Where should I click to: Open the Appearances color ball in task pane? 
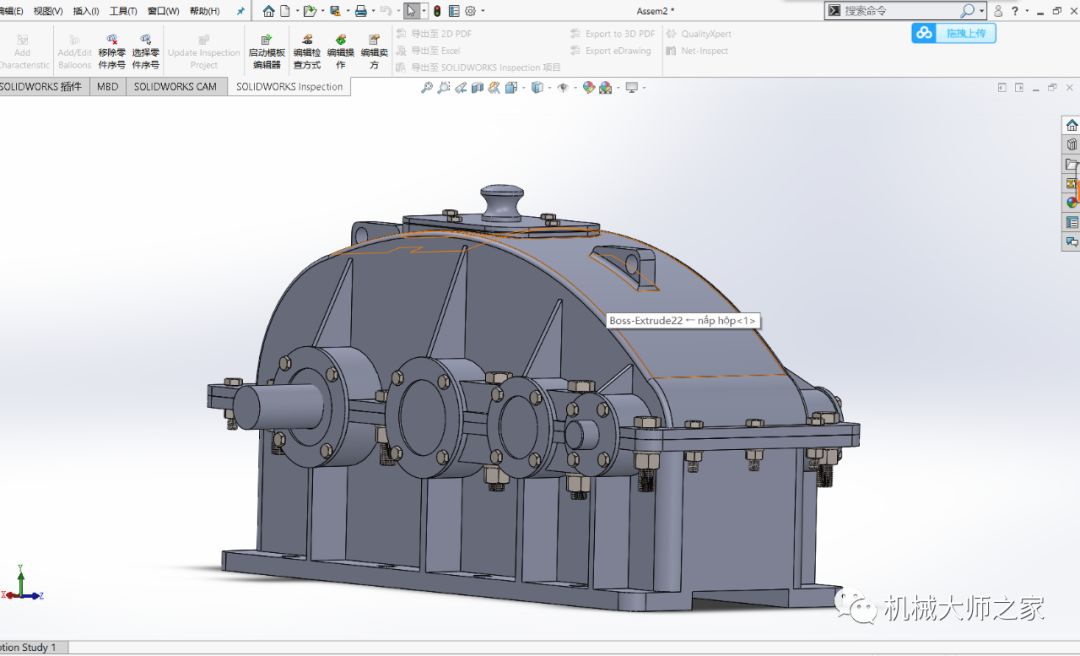(1071, 203)
